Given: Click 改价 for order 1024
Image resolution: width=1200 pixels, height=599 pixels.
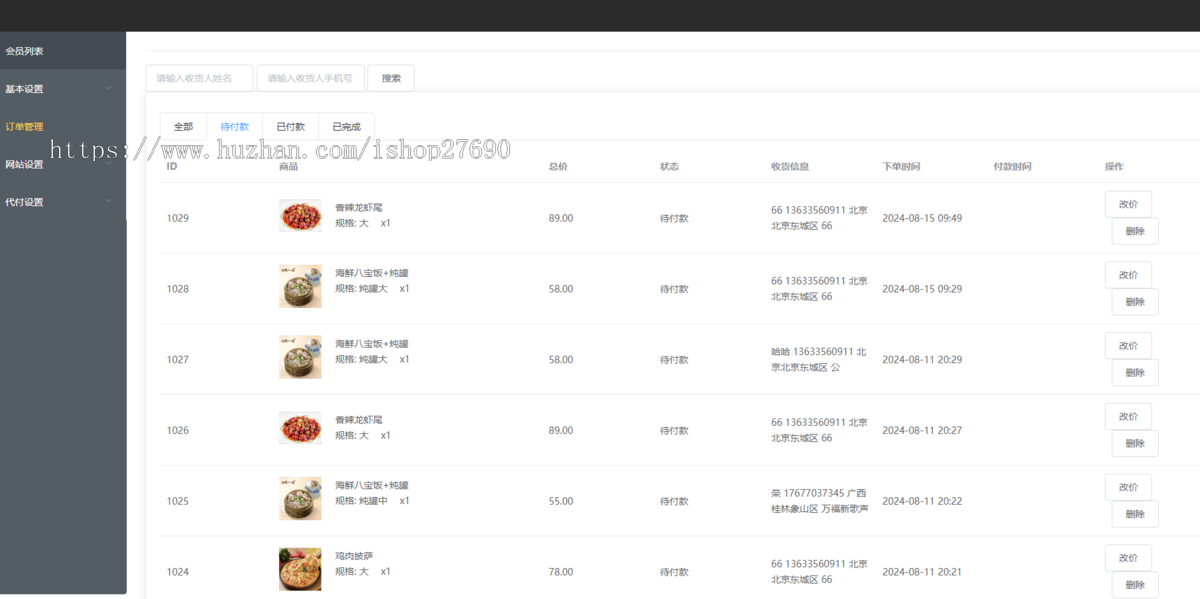Looking at the screenshot, I should coord(1128,558).
